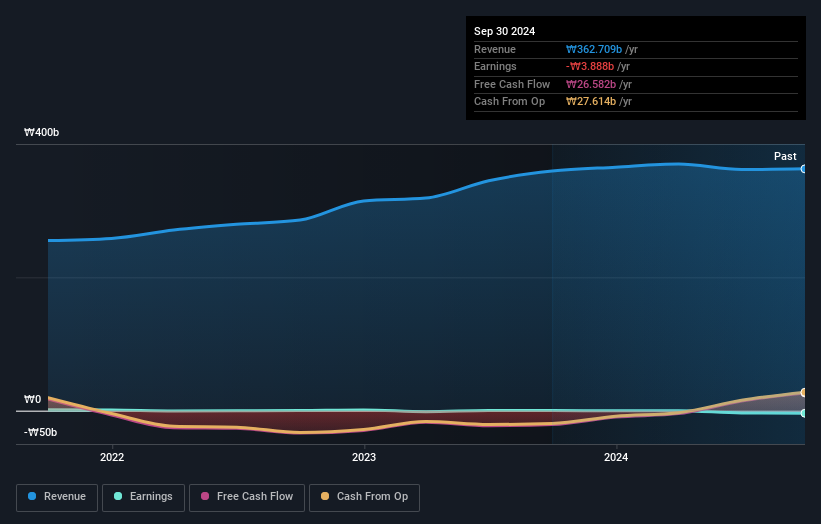Toggle the Earnings legend button
The height and width of the screenshot is (524, 821).
(143, 497)
